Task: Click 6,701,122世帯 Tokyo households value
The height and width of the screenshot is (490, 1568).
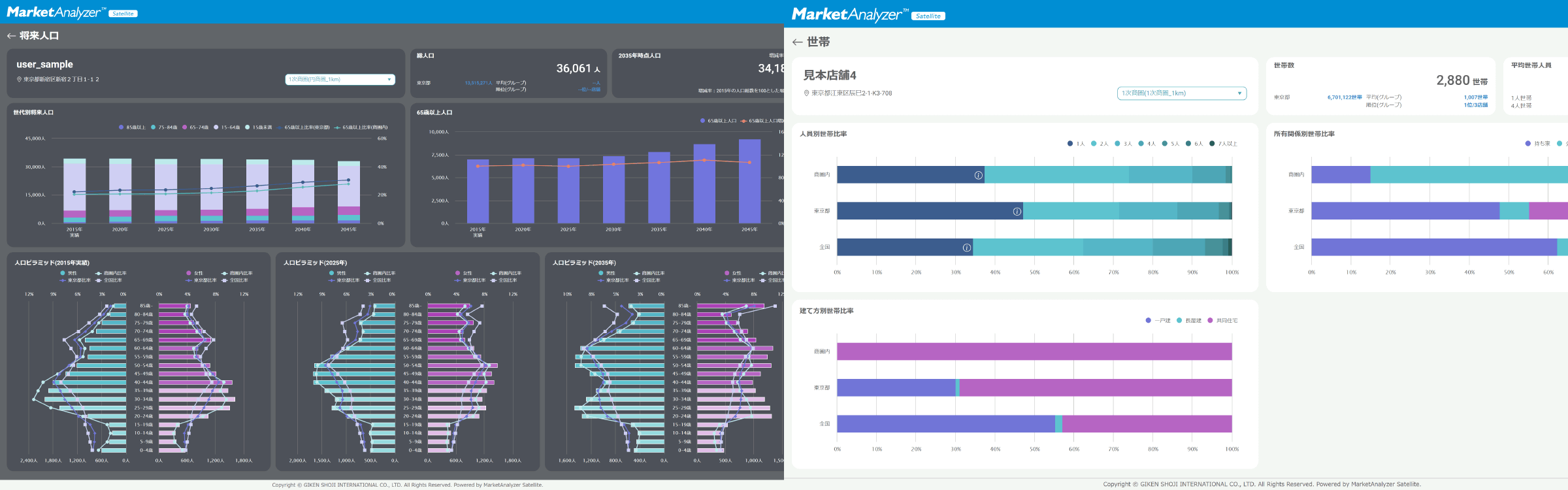Action: (1345, 97)
